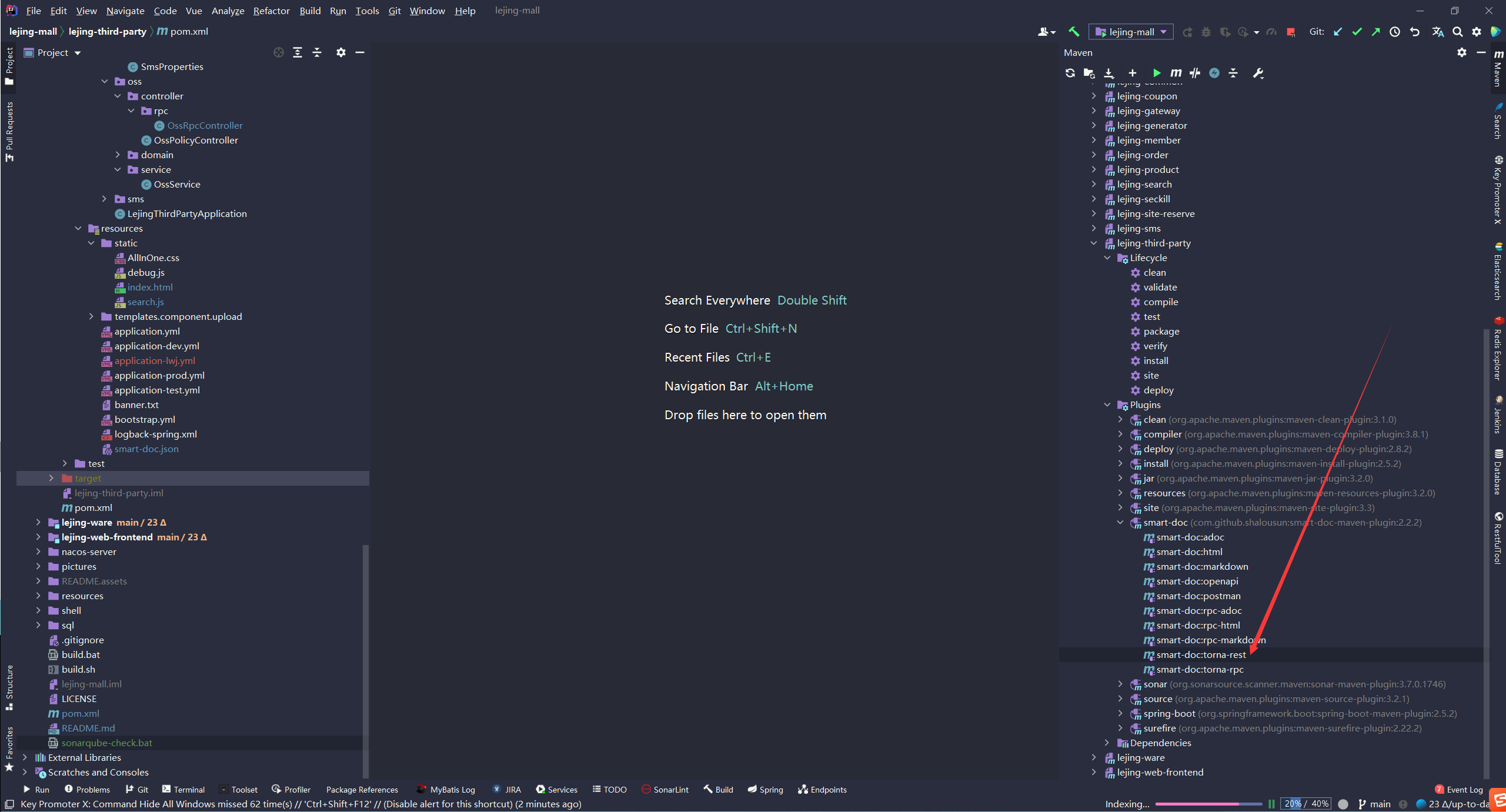Expand the target folder
Screen dimensions: 1506x812
pyautogui.click(x=51, y=478)
